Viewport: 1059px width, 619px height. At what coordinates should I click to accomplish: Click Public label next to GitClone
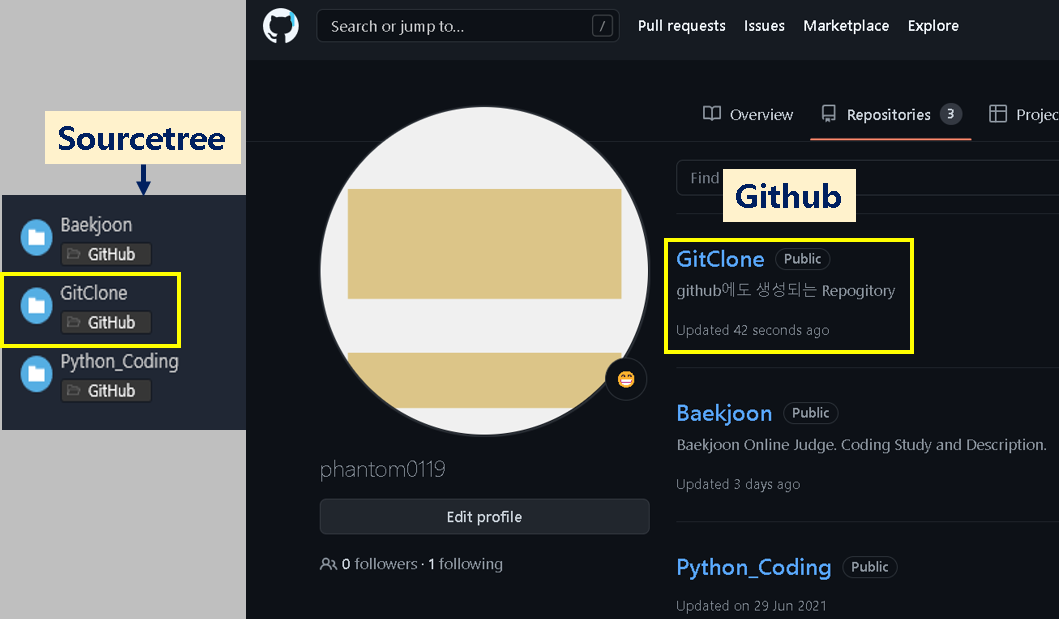click(802, 259)
